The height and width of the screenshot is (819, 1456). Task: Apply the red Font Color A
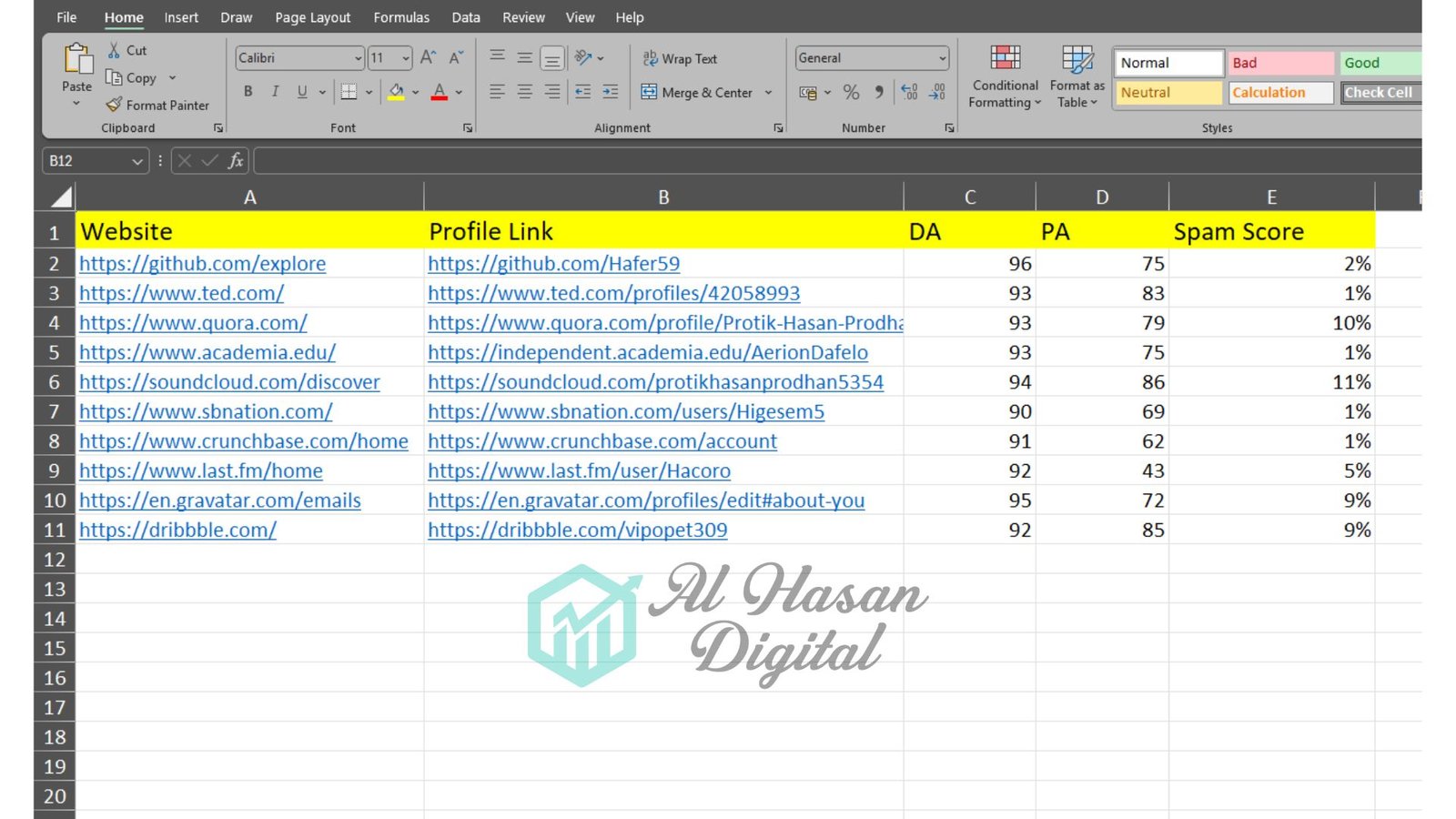click(x=440, y=92)
